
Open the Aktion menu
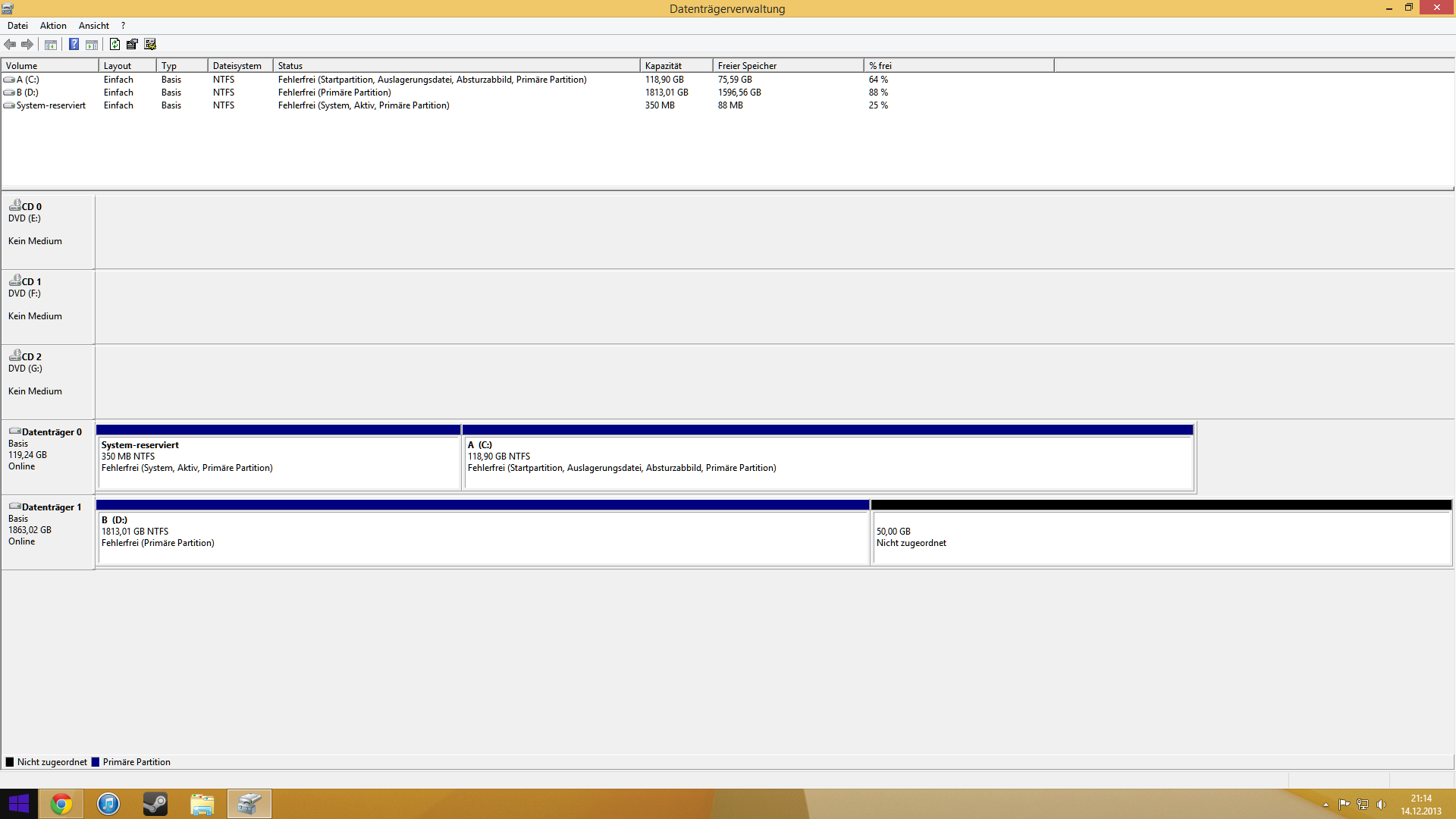tap(53, 26)
